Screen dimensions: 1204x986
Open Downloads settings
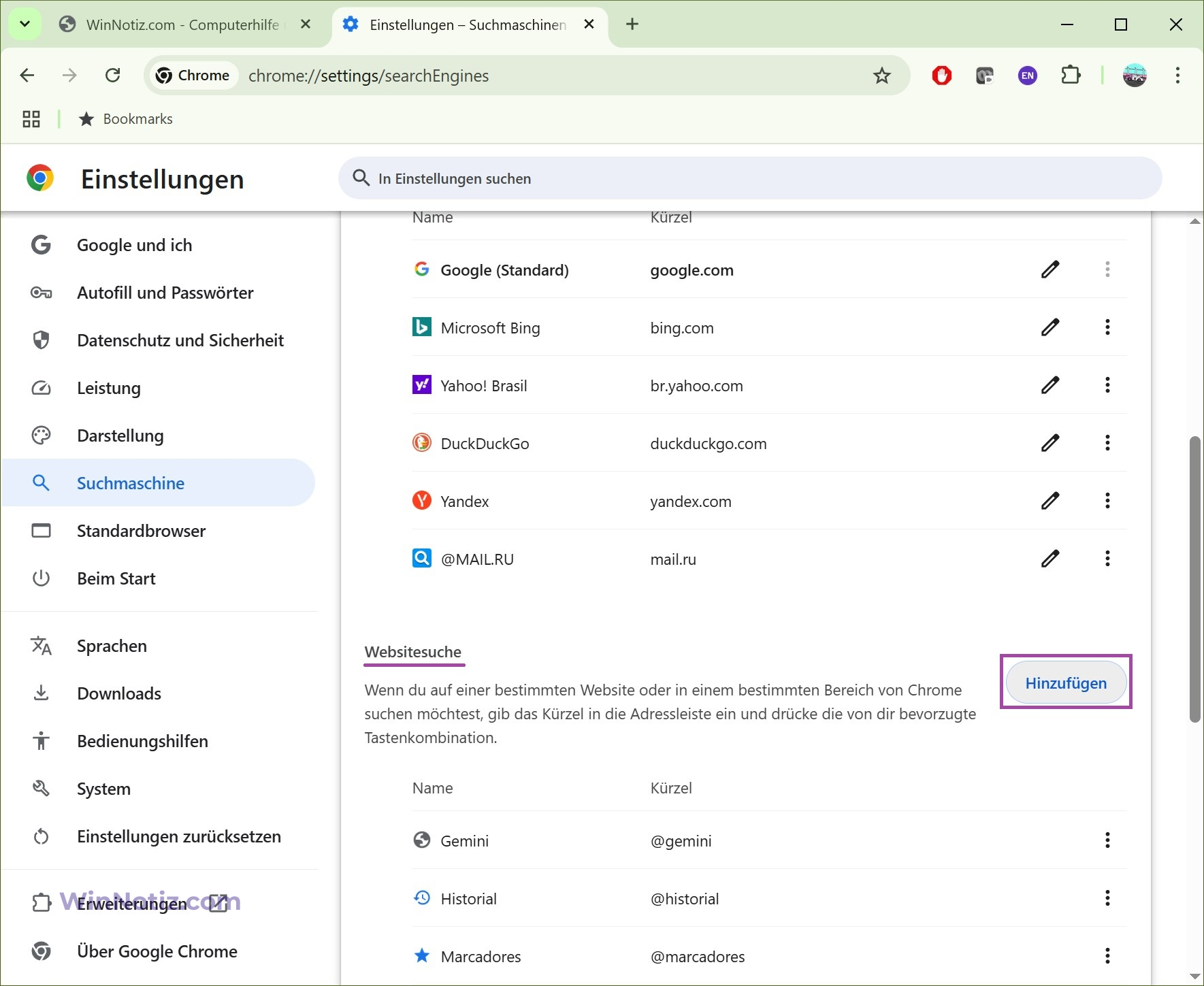[x=159, y=693]
